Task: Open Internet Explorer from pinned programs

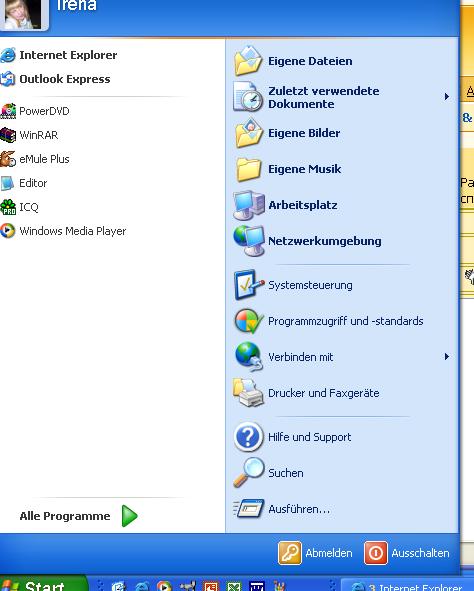Action: [59, 55]
